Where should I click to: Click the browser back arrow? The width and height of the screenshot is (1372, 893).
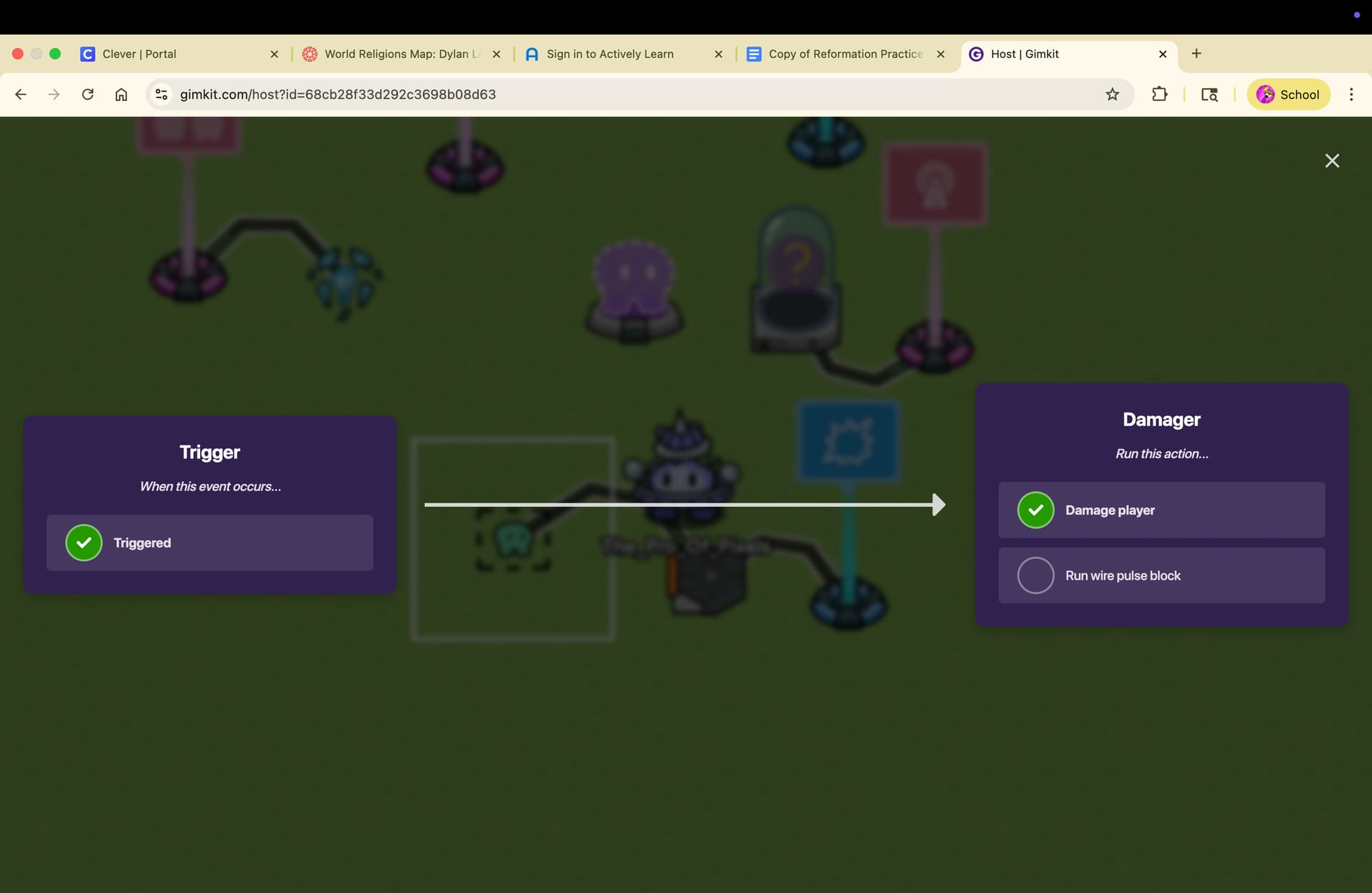pyautogui.click(x=21, y=94)
